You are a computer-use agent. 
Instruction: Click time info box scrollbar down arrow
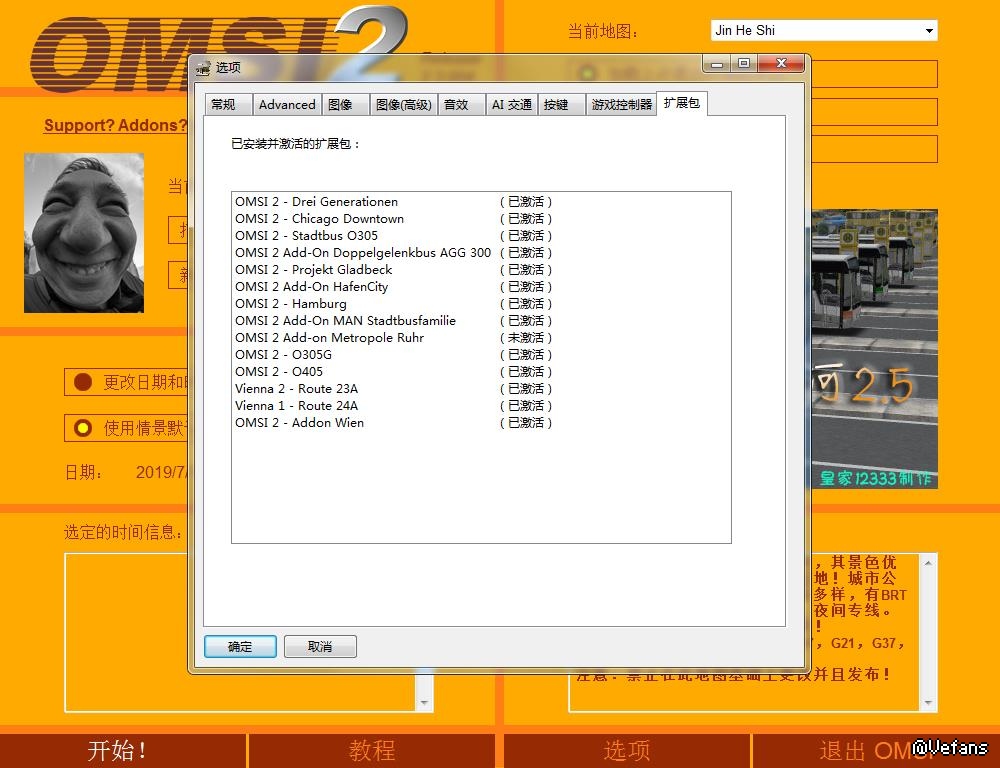(x=424, y=702)
